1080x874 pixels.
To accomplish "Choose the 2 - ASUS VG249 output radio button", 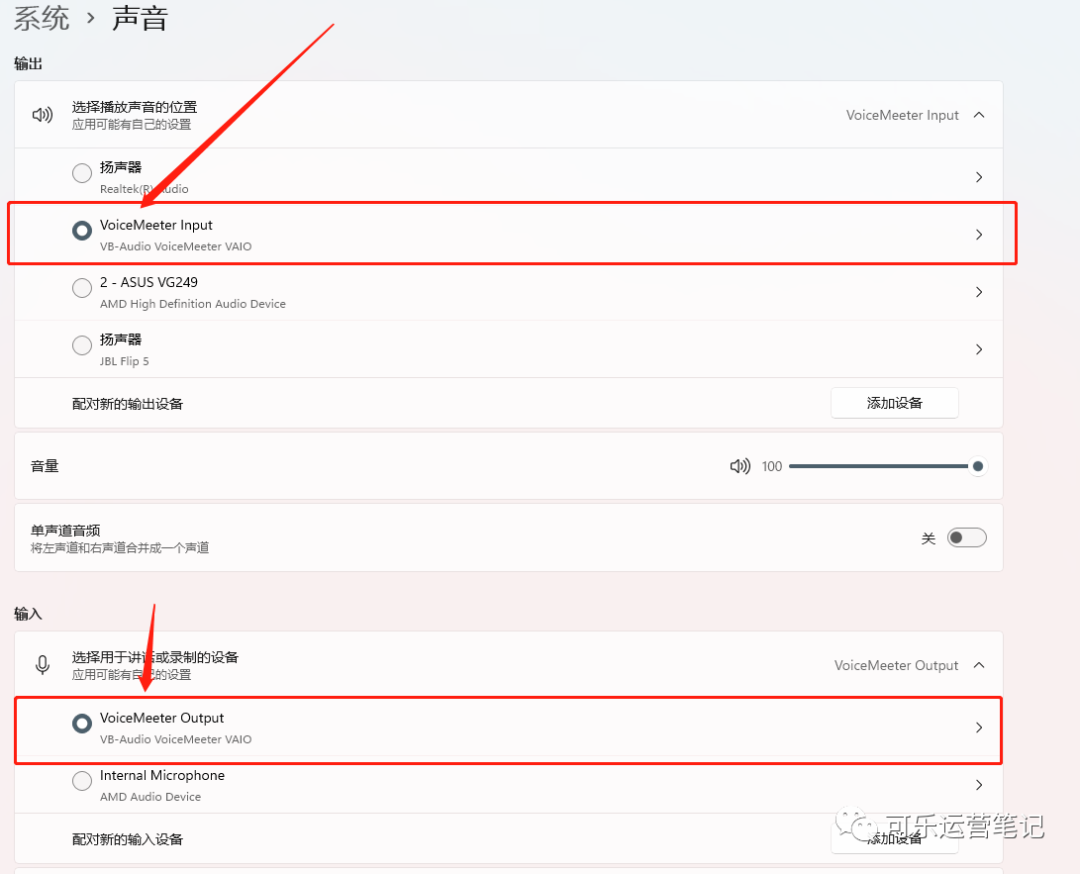I will tap(82, 287).
